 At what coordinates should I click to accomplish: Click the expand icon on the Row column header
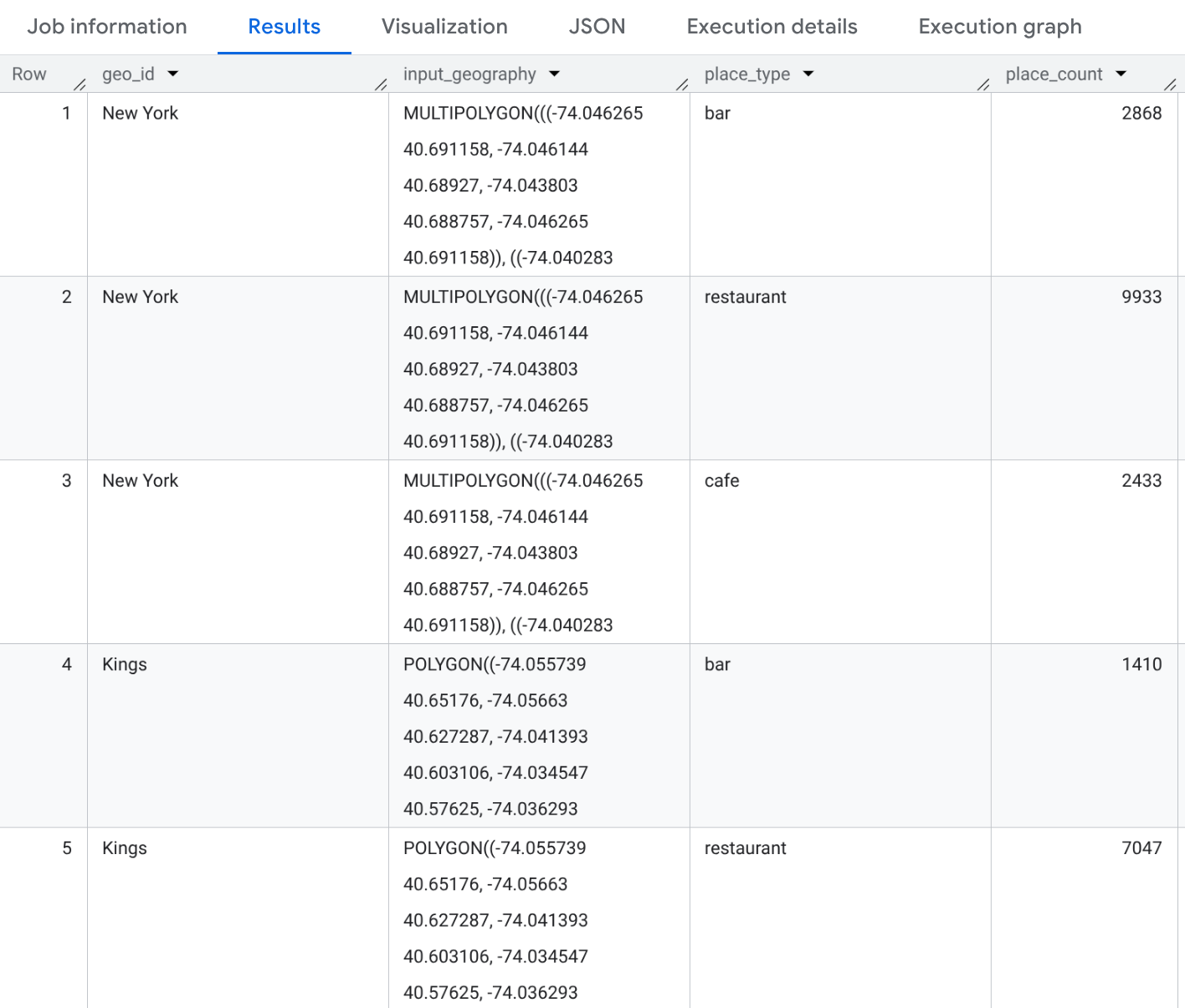pyautogui.click(x=80, y=84)
